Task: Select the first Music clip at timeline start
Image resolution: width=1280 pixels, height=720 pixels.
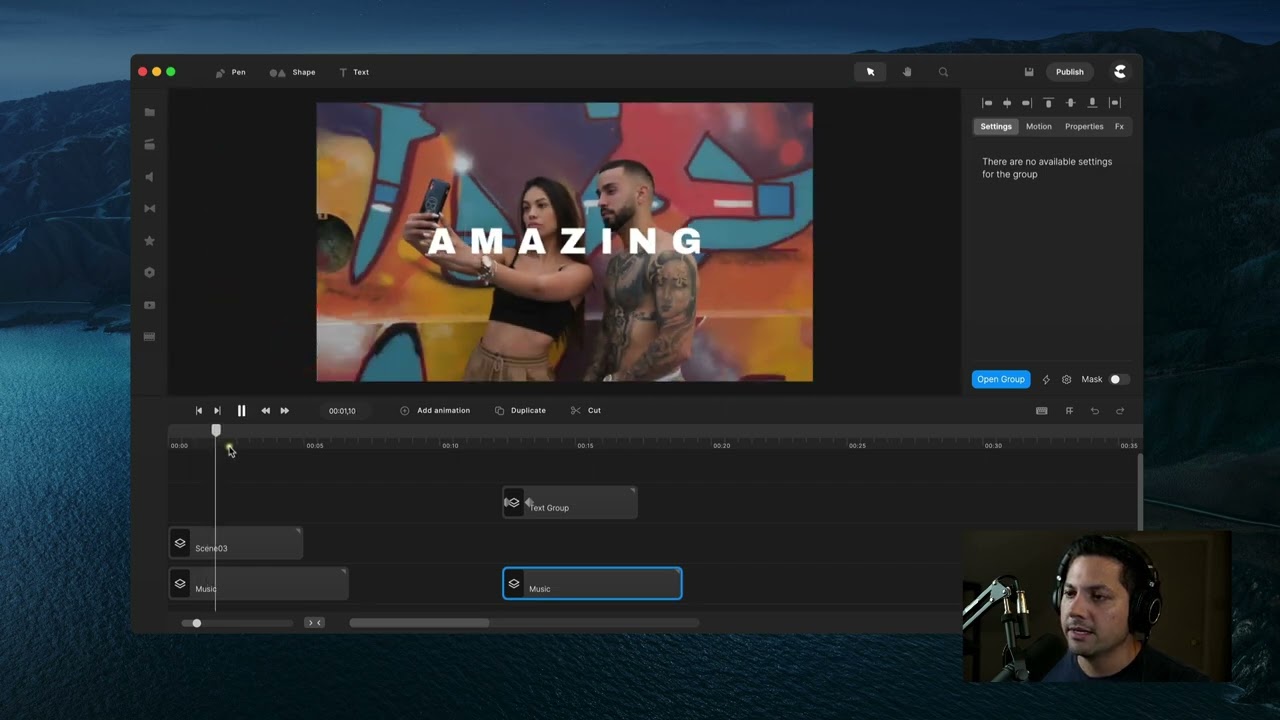Action: click(258, 584)
